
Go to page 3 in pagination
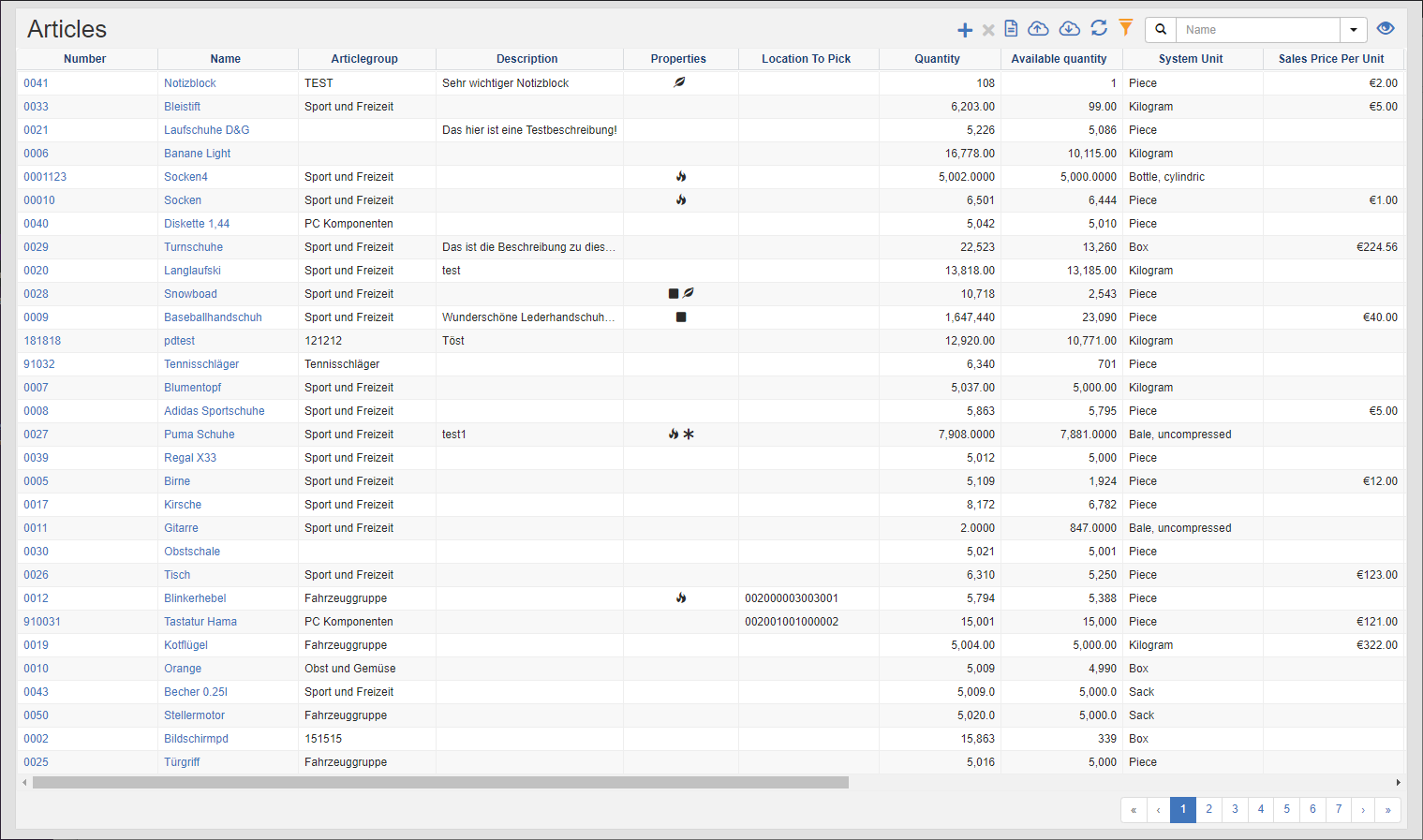pyautogui.click(x=1235, y=809)
